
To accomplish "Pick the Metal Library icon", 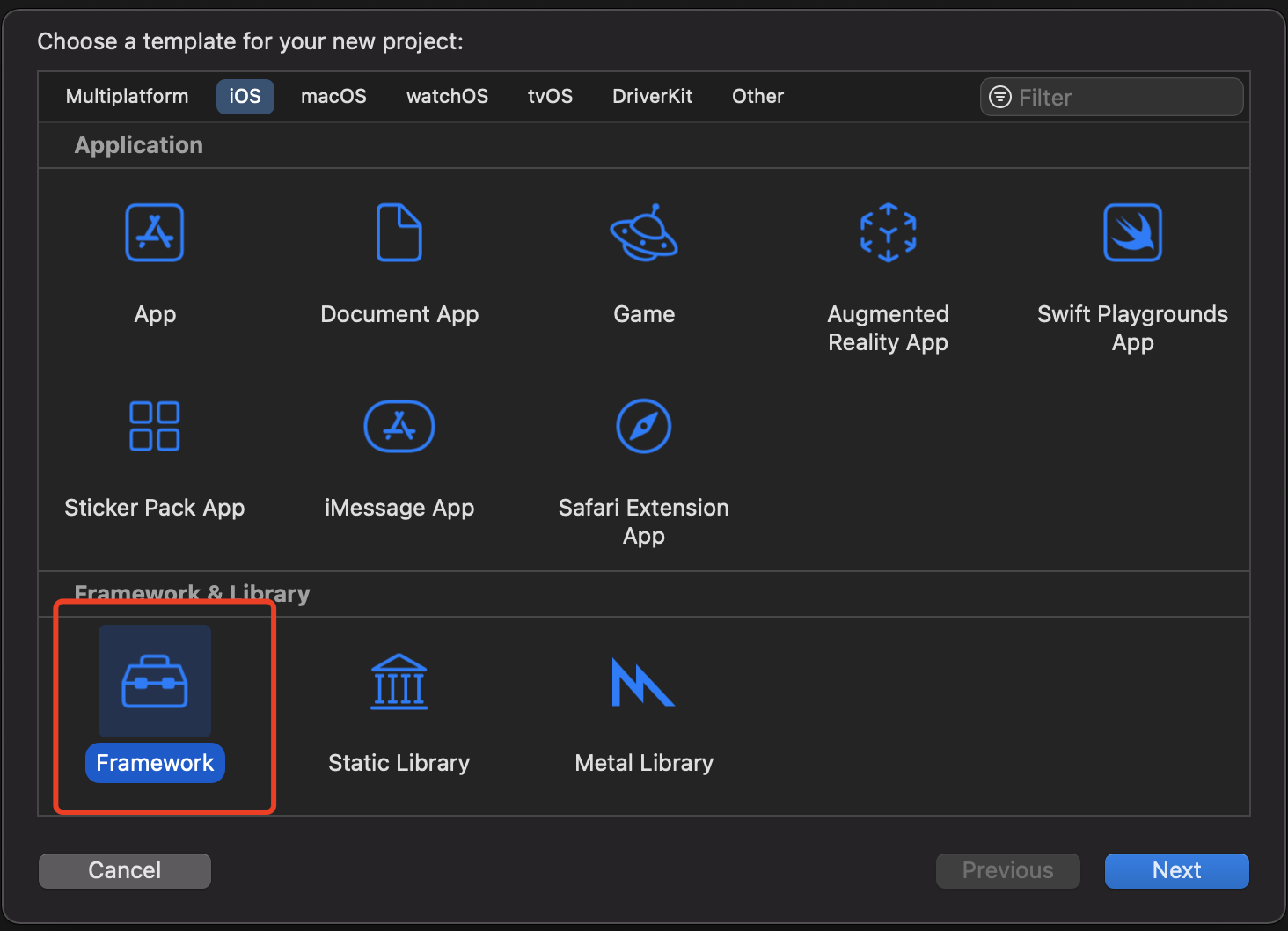I will point(643,682).
